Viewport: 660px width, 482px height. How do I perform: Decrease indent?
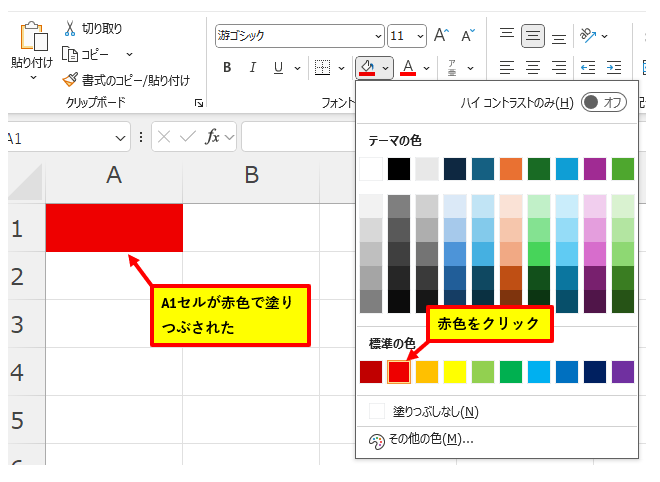pyautogui.click(x=588, y=67)
